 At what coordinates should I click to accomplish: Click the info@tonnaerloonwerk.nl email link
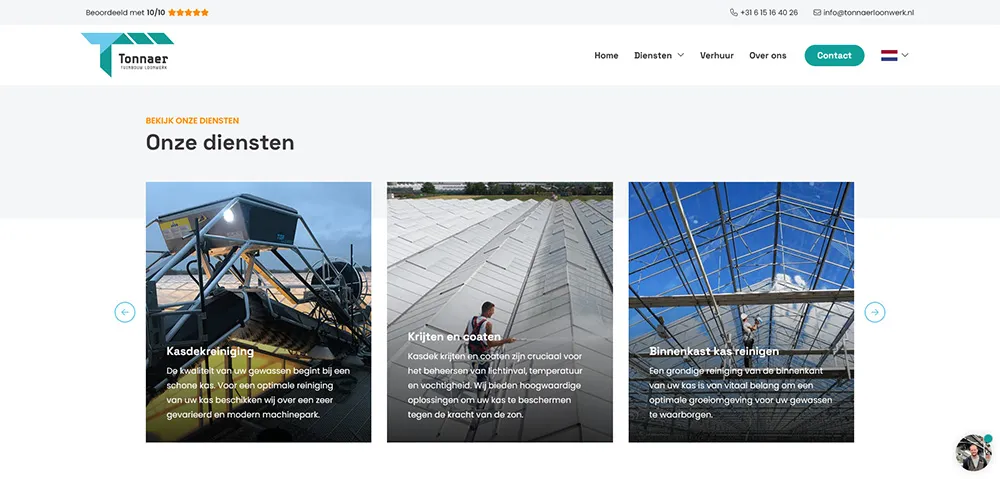[x=869, y=12]
